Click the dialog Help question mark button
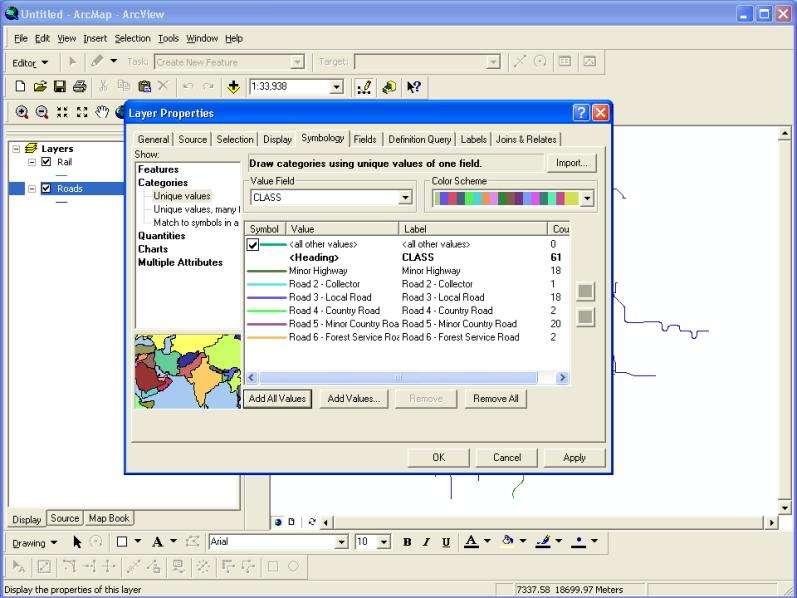This screenshot has width=797, height=598. pos(581,112)
